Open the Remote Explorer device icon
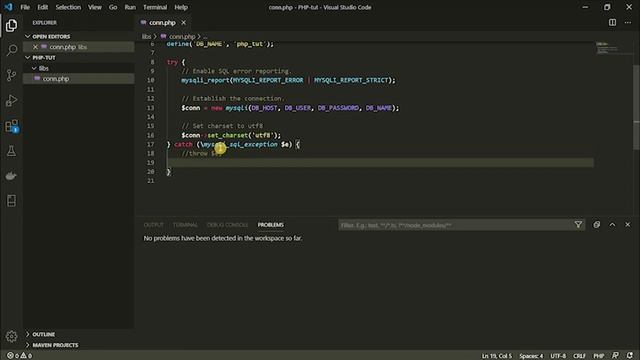Image resolution: width=640 pixels, height=360 pixels. (x=11, y=201)
